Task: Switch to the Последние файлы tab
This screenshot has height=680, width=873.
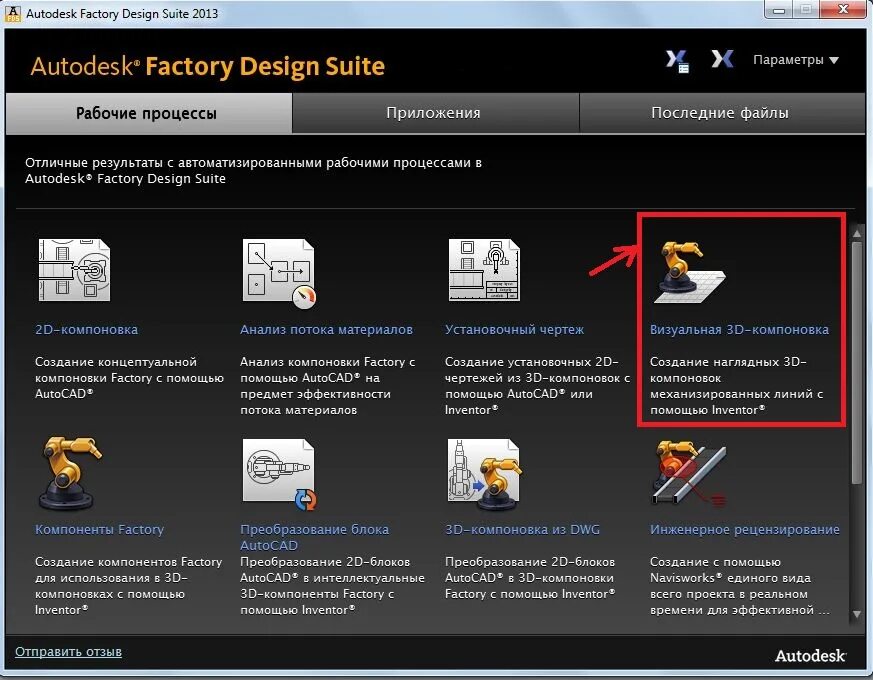Action: [722, 113]
